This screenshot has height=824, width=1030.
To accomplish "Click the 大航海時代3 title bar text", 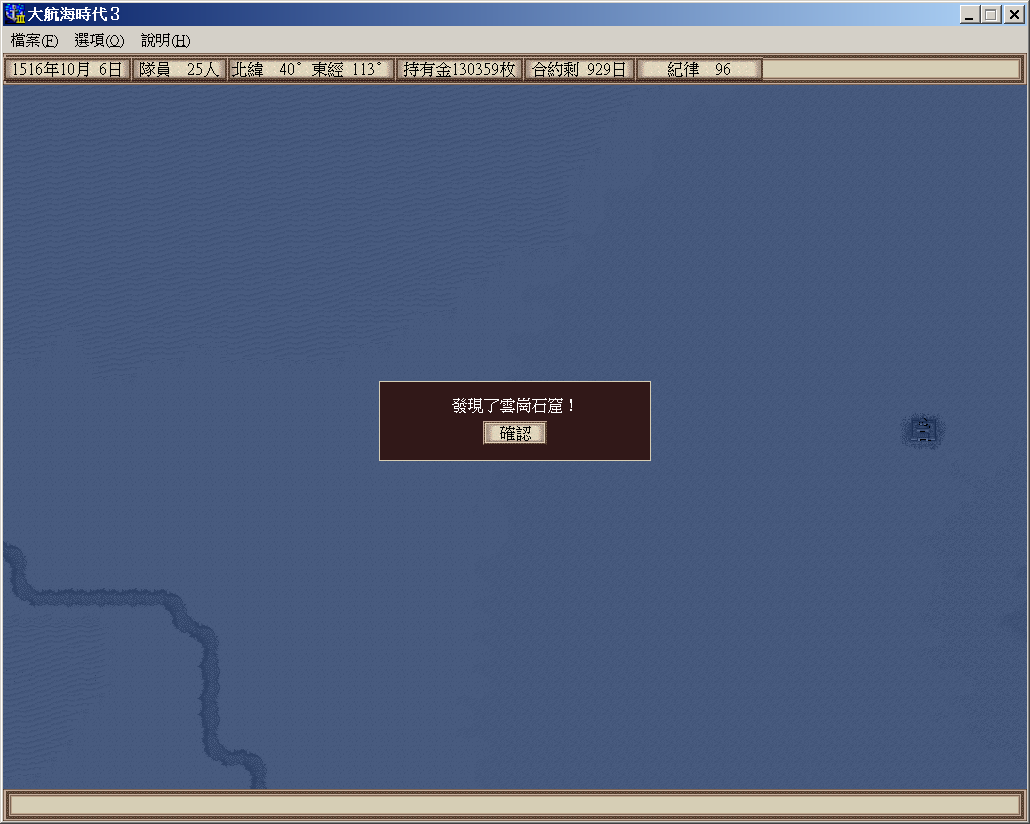I will [74, 14].
